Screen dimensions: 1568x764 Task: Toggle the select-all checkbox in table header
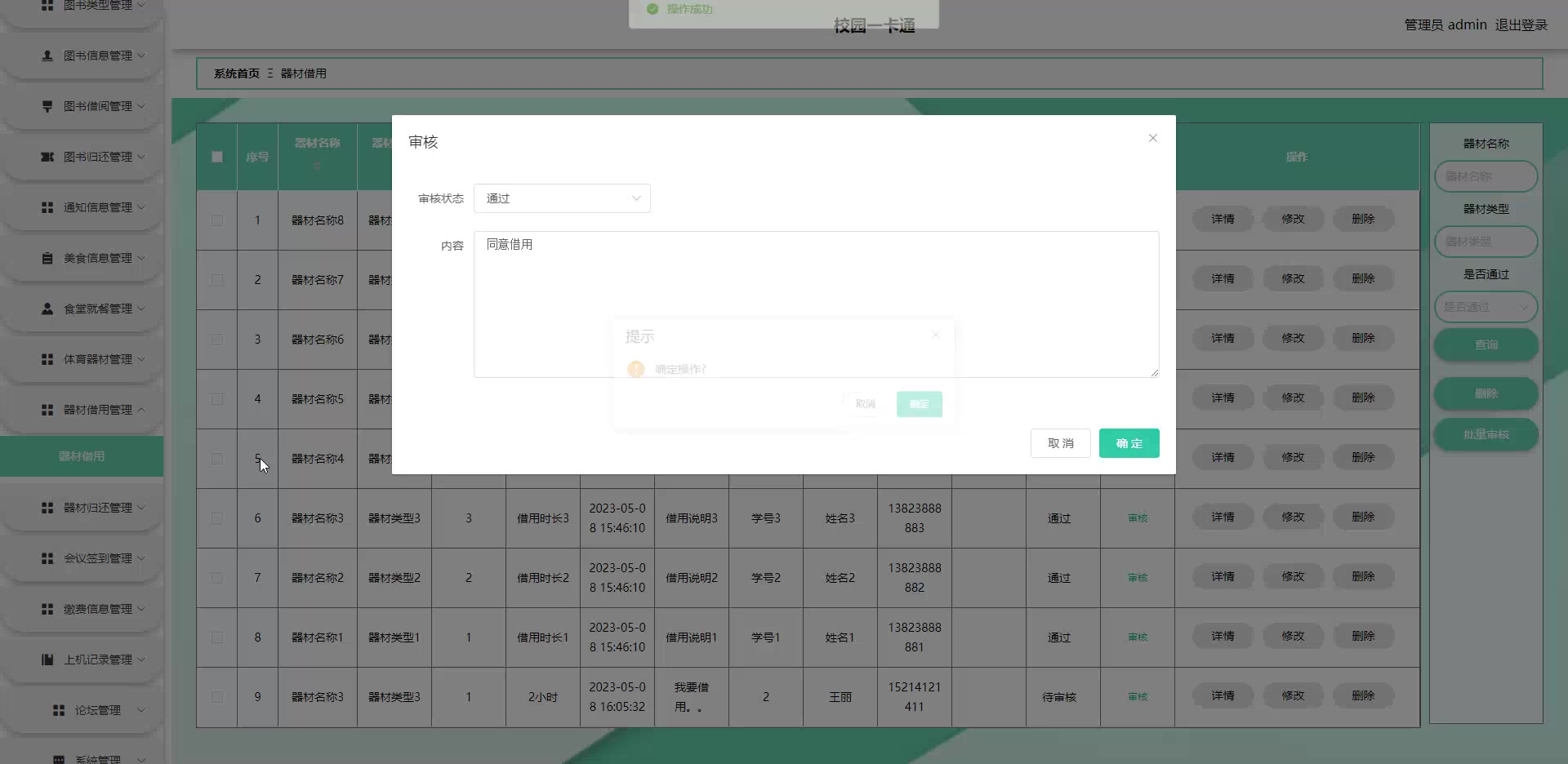tap(217, 157)
